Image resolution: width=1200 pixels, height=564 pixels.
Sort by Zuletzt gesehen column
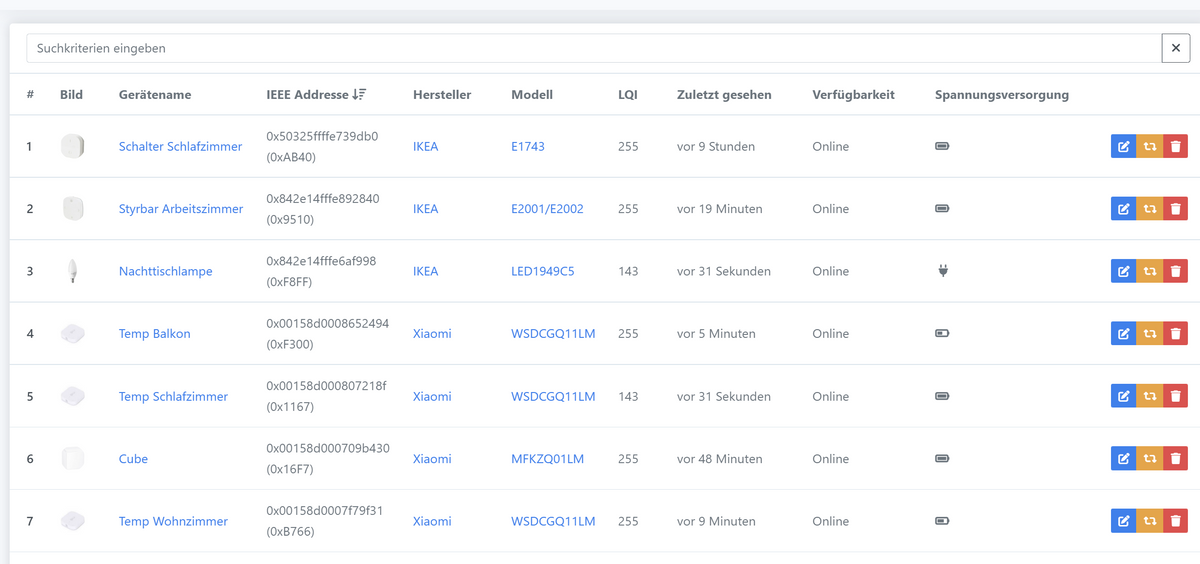click(x=724, y=95)
